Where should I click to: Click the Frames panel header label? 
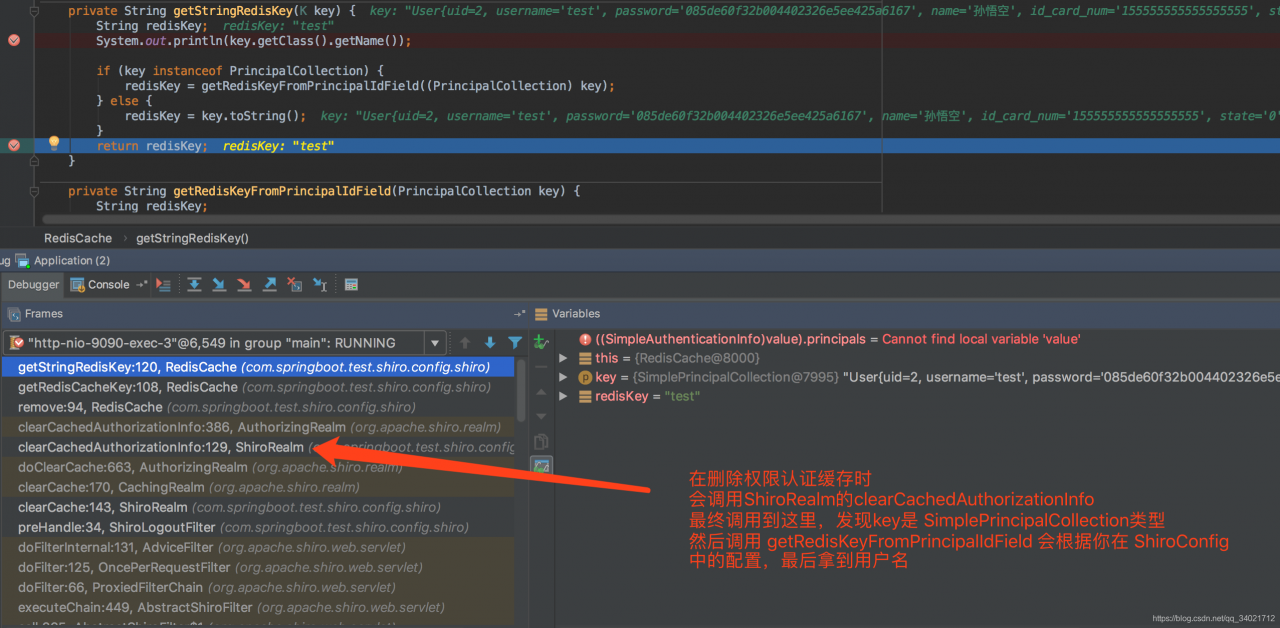(44, 314)
